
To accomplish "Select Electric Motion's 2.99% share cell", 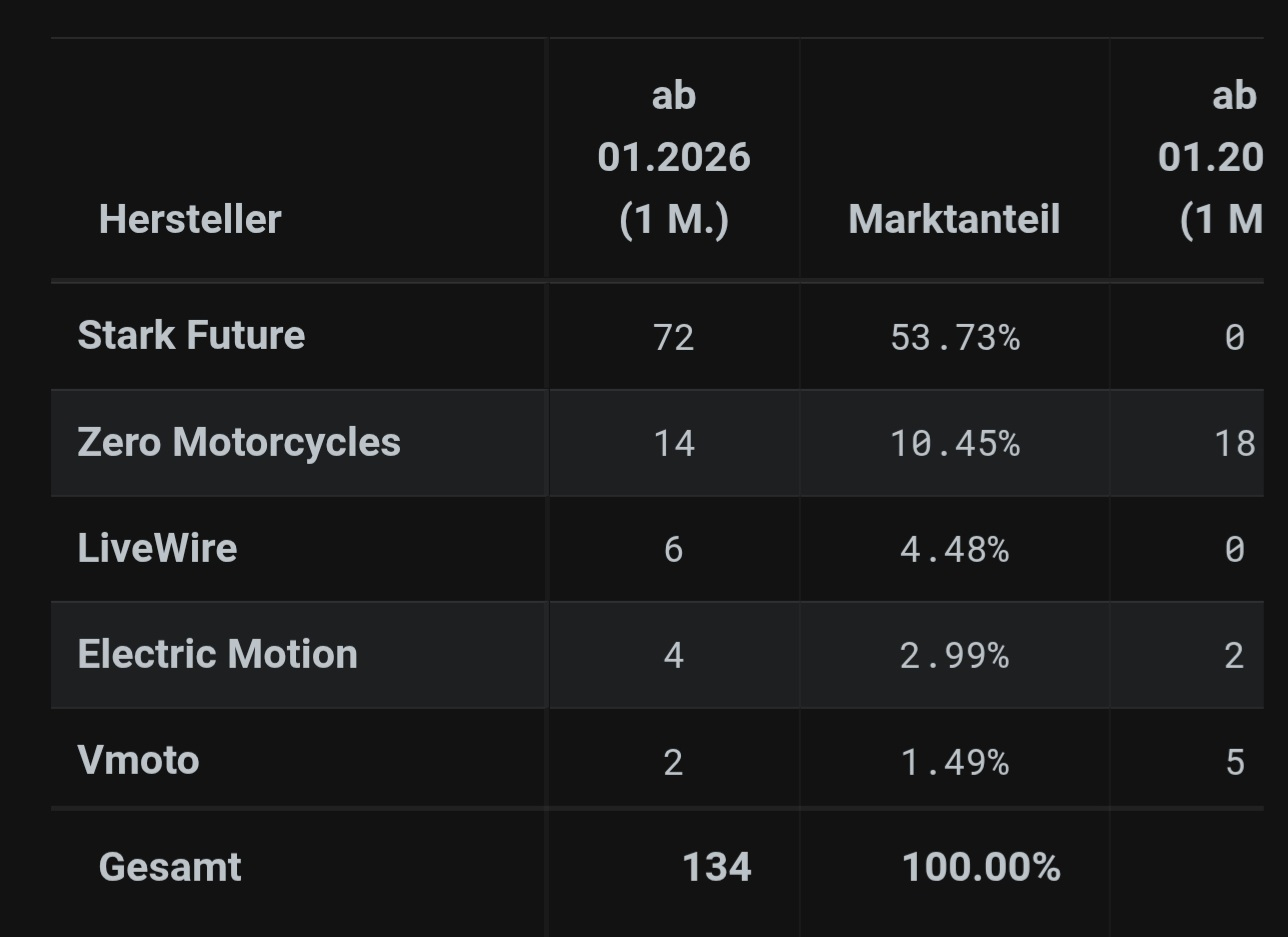I will [954, 655].
